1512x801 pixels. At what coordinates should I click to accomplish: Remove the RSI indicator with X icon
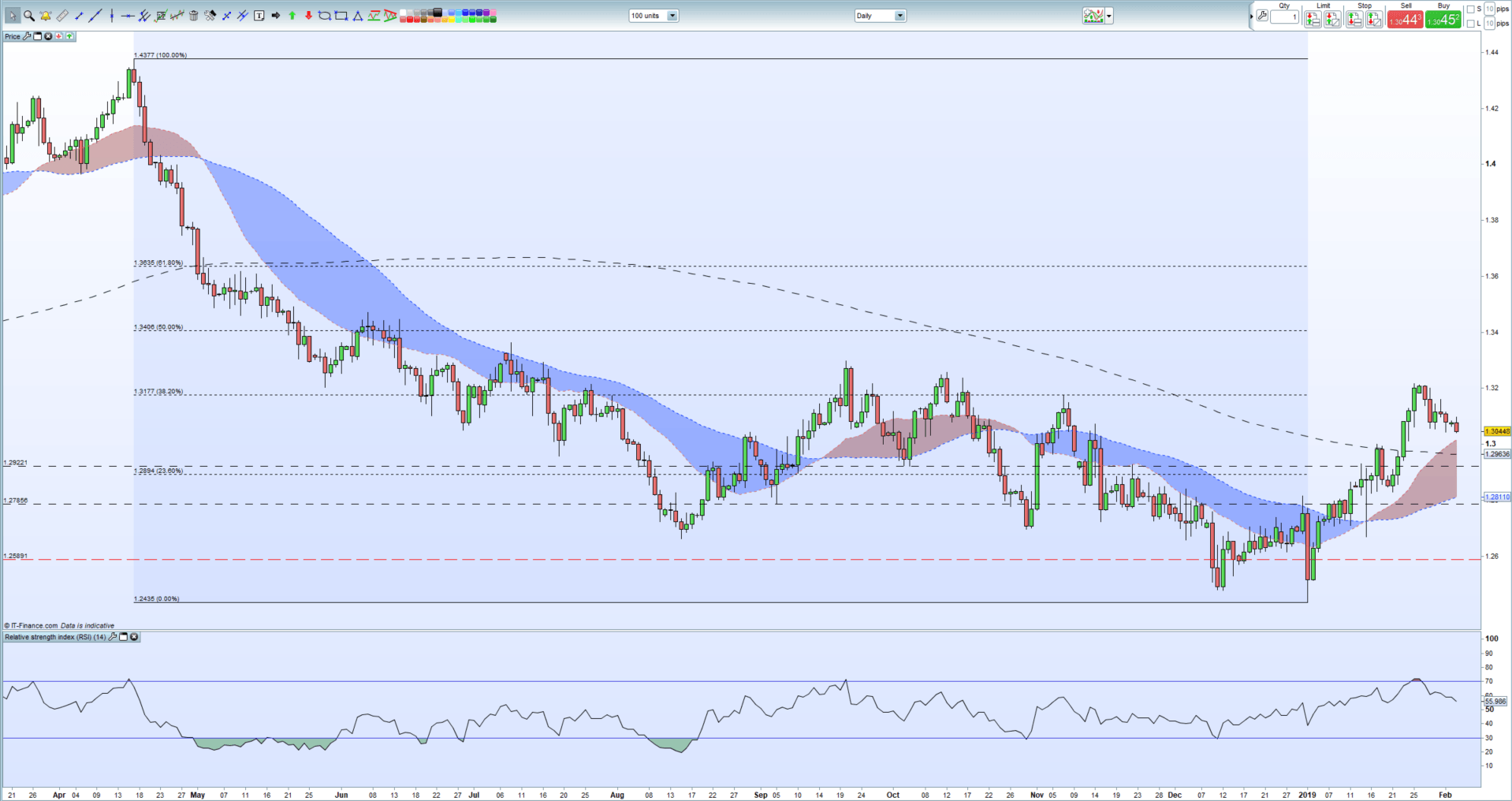click(x=134, y=637)
